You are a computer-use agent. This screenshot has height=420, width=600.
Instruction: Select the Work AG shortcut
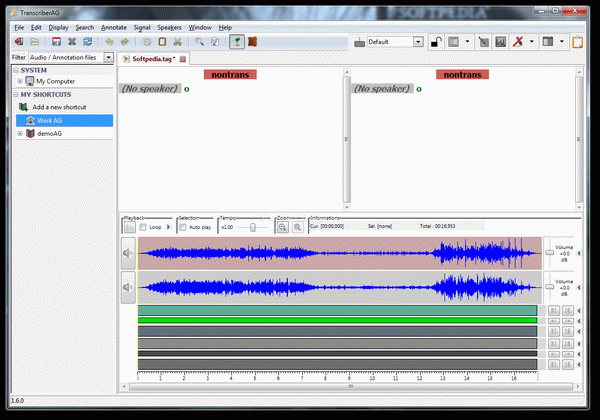point(64,120)
